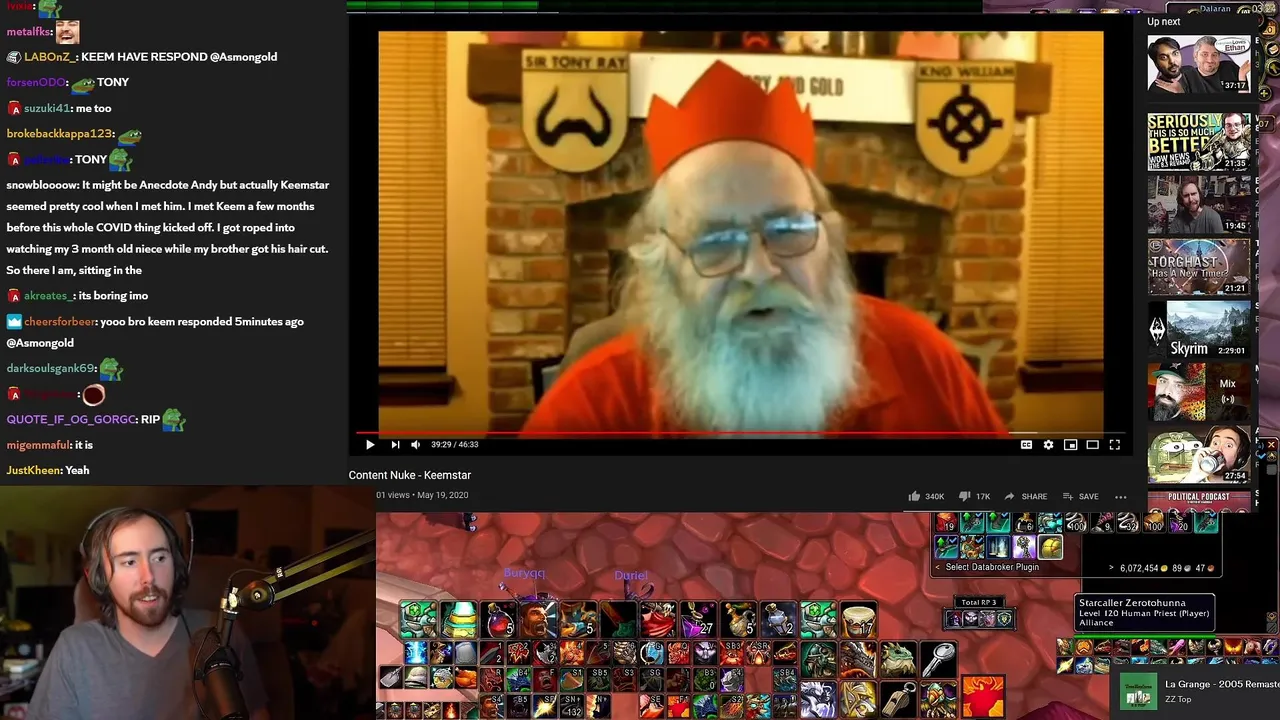Click username cheersforbeer in chat
This screenshot has width=1280, height=720.
60,322
